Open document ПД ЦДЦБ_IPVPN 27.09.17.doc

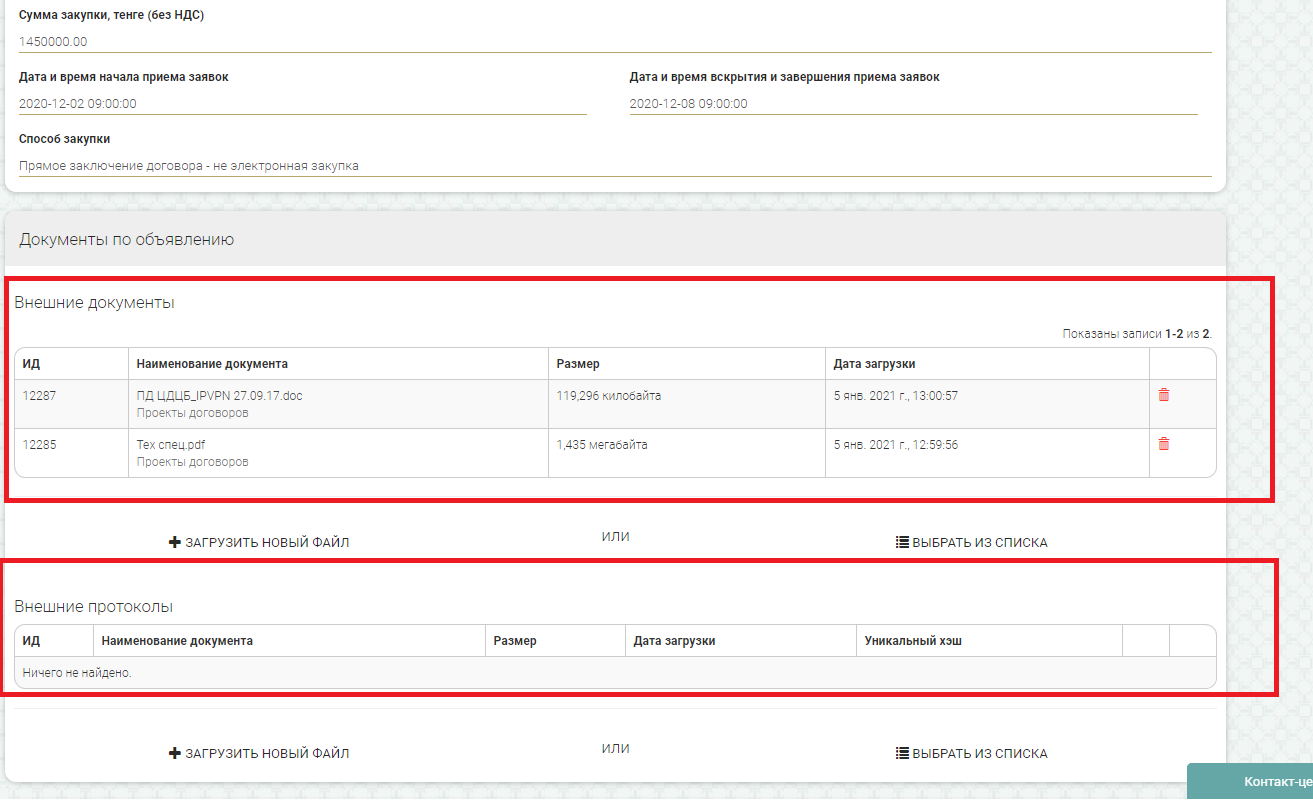(219, 396)
